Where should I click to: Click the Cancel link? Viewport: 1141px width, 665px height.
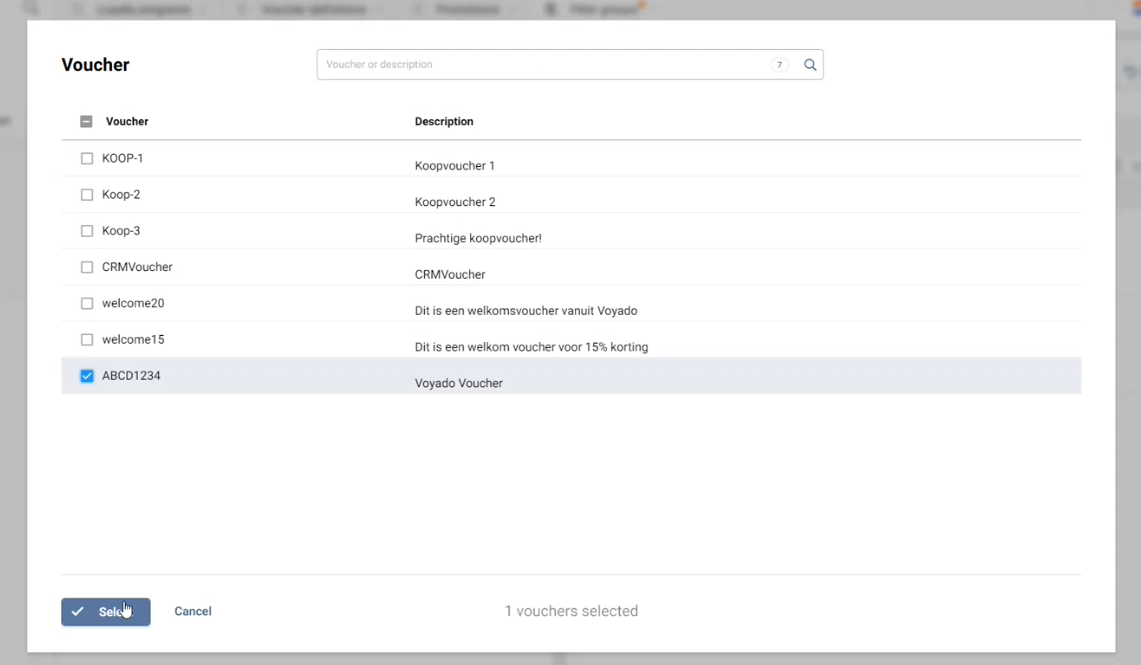(193, 611)
